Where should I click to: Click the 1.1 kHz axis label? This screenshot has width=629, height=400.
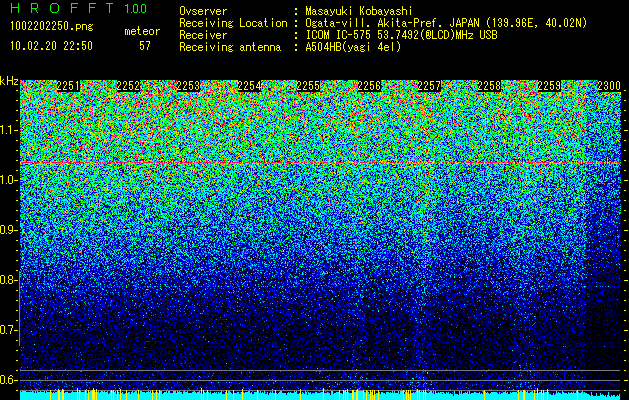point(9,130)
